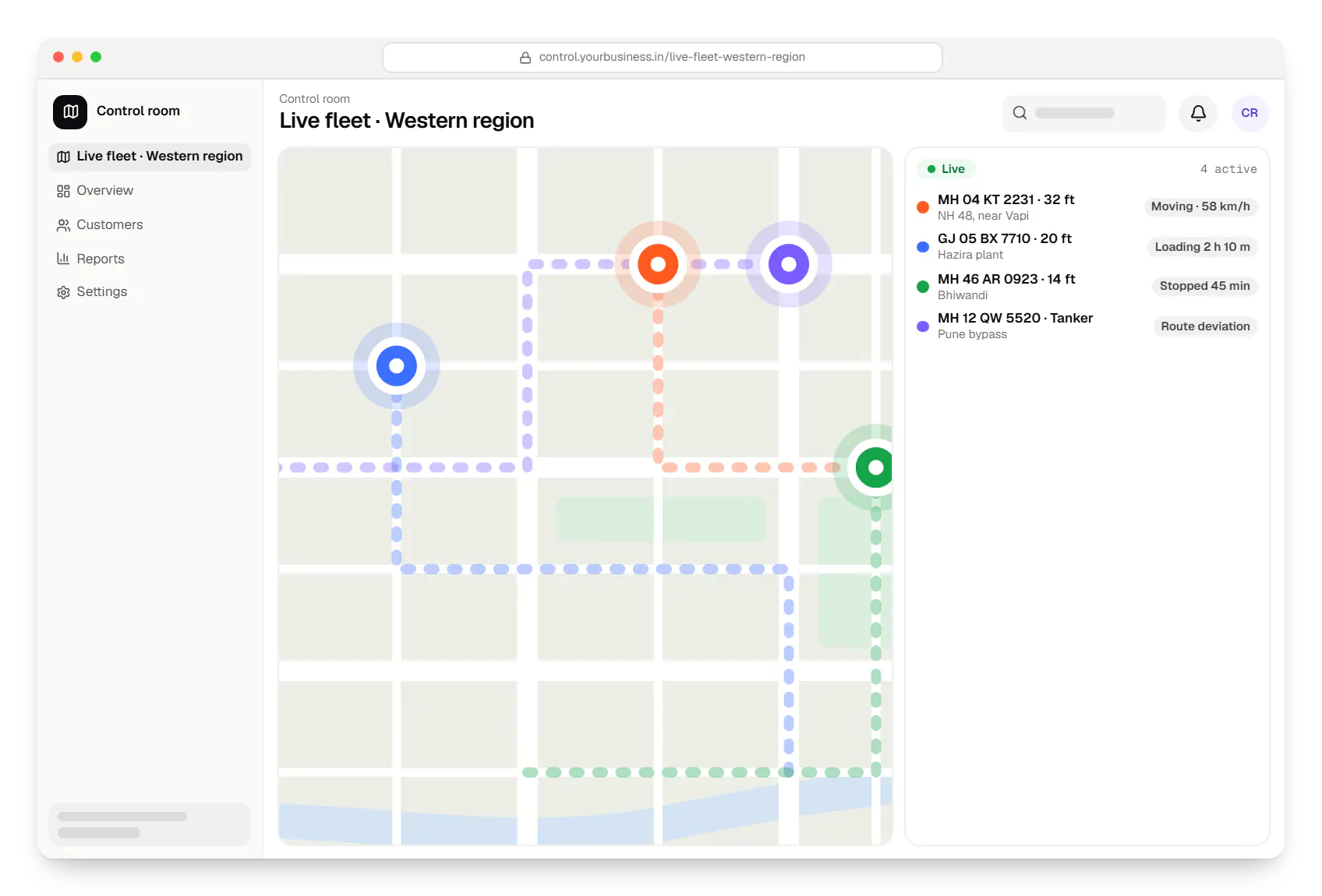Click the Customers people icon in sidebar
Screen dimensions: 1322x896
(63, 225)
